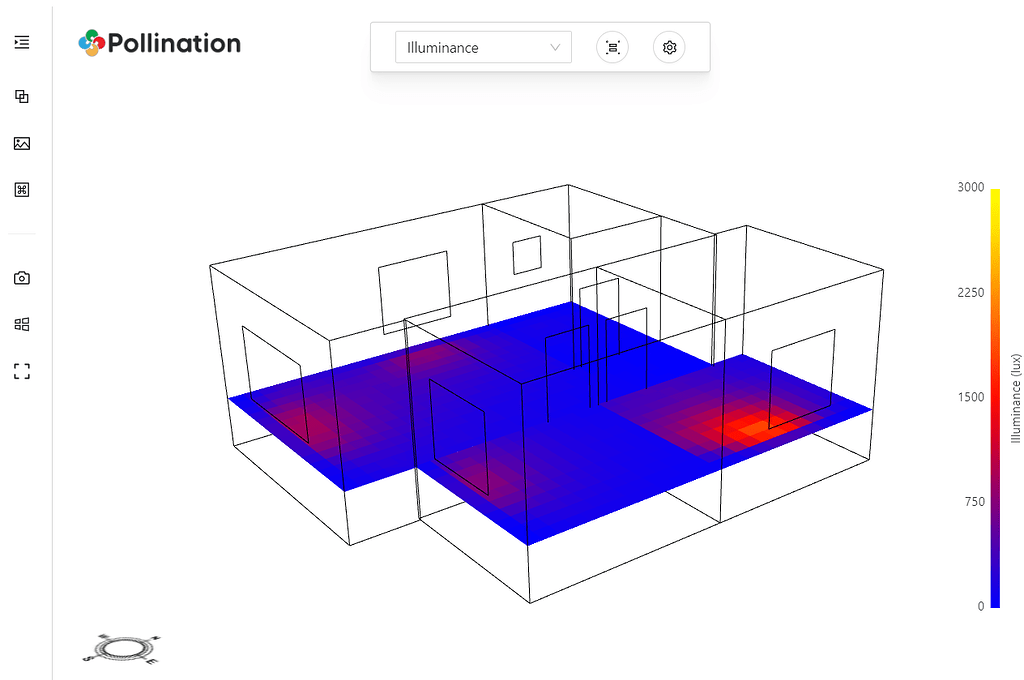Click the 1500 tick label on legend
Screen dimensions: 1024x680
970,397
